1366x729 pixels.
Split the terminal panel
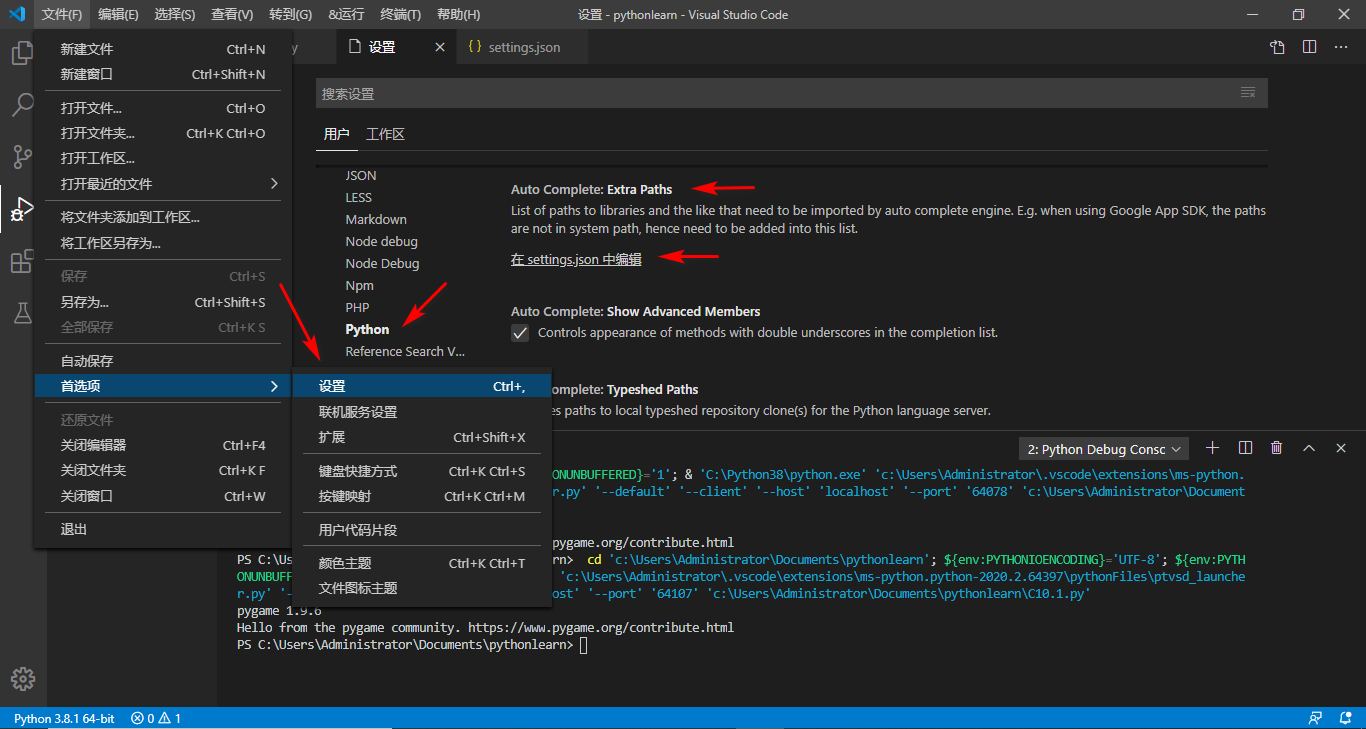(x=1245, y=448)
